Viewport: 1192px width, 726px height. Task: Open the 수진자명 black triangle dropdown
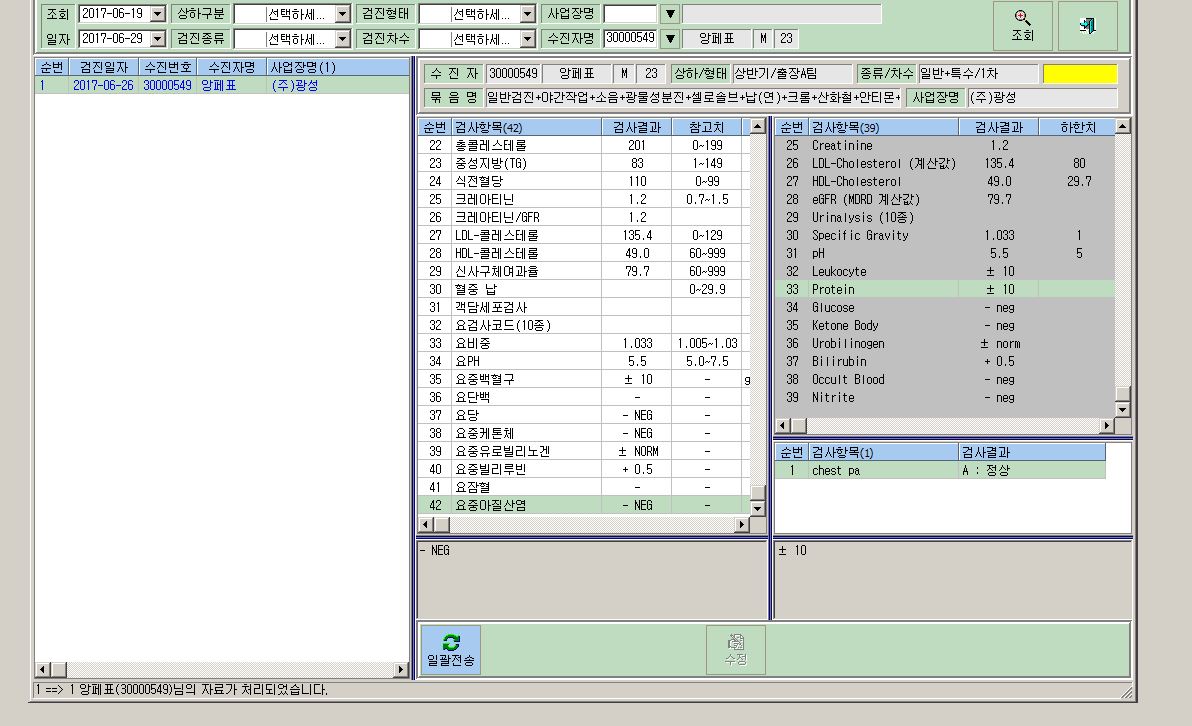[x=670, y=38]
